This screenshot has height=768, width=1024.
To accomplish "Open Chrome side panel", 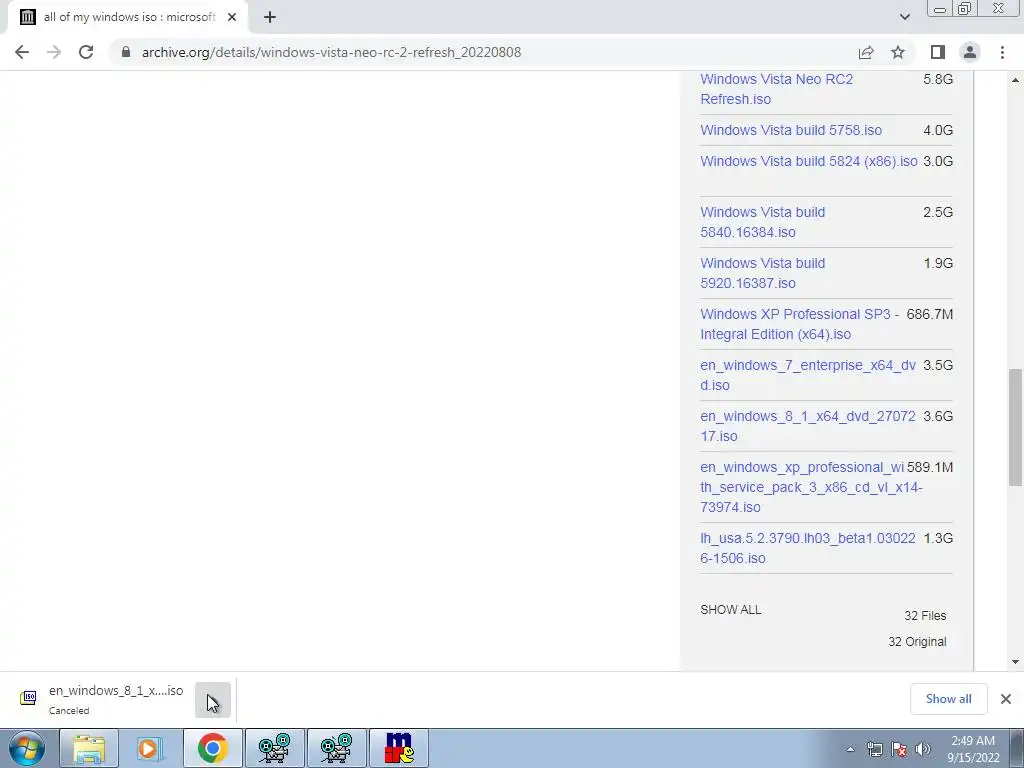I will (x=938, y=52).
